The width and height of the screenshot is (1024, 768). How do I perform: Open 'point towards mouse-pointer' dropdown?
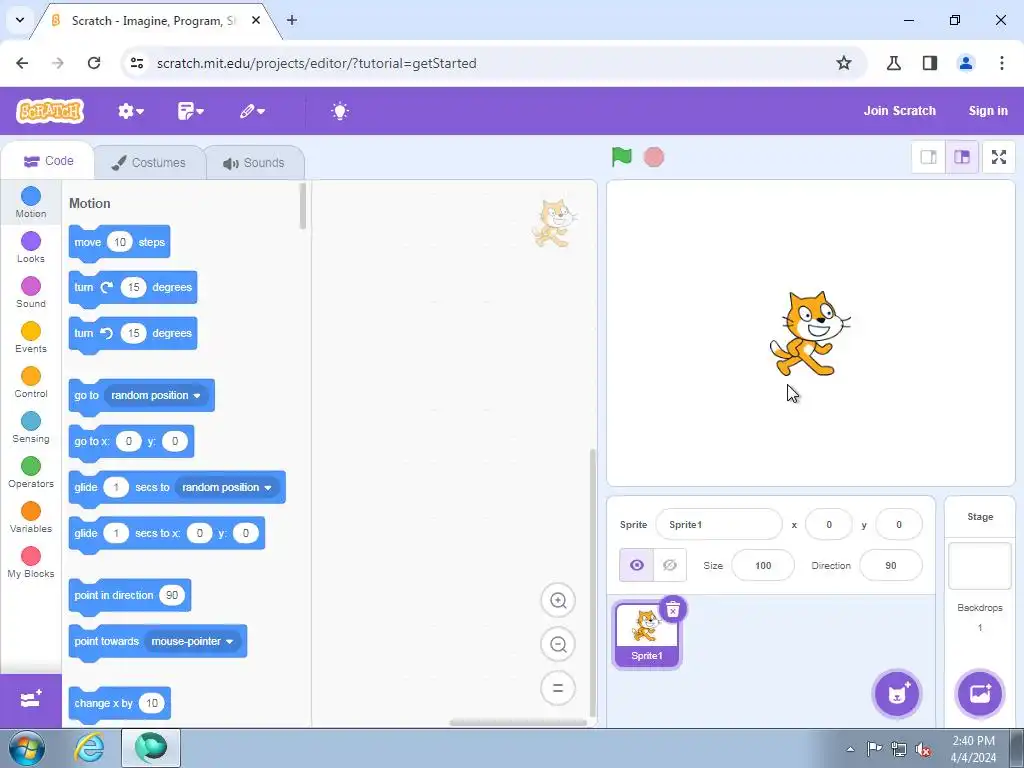click(192, 641)
